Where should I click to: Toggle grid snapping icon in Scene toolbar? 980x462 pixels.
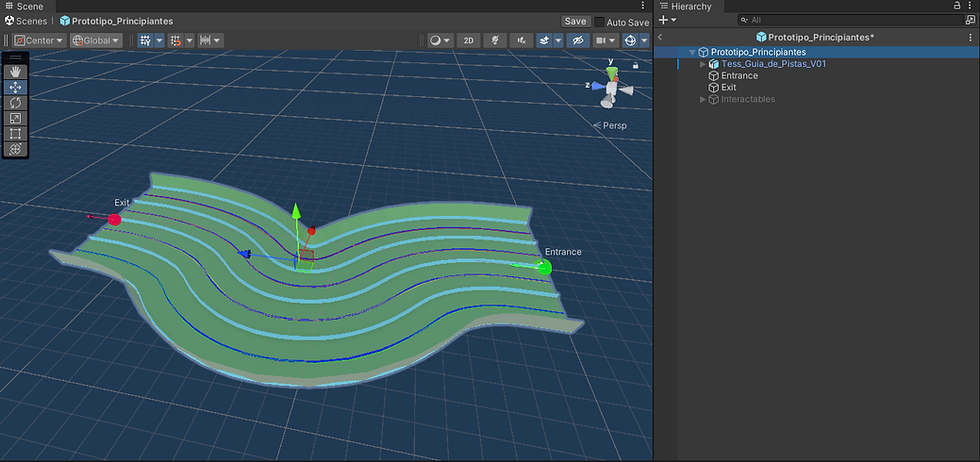tap(146, 41)
